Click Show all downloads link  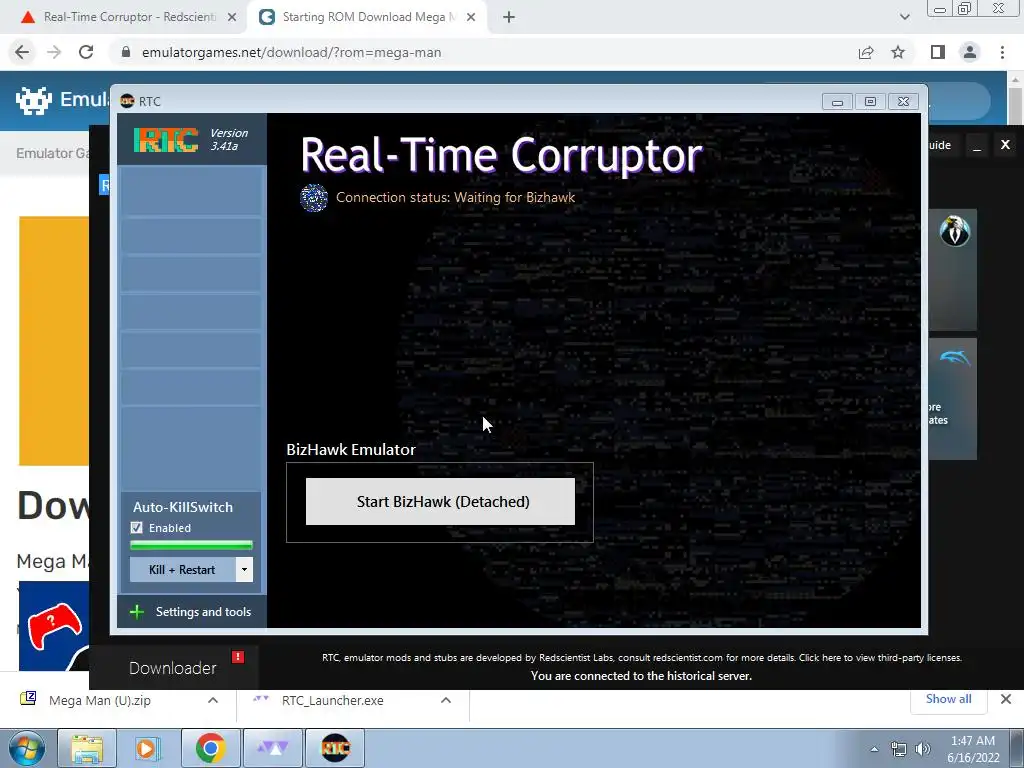(x=948, y=699)
